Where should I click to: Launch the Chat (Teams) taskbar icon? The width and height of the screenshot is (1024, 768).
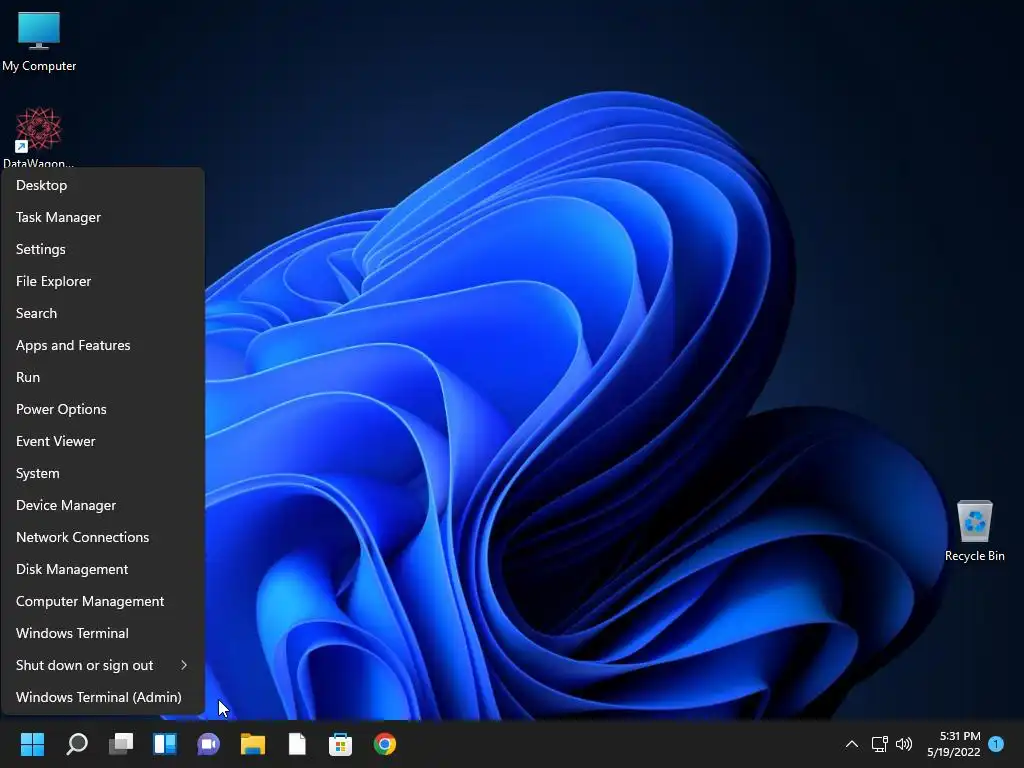point(208,744)
